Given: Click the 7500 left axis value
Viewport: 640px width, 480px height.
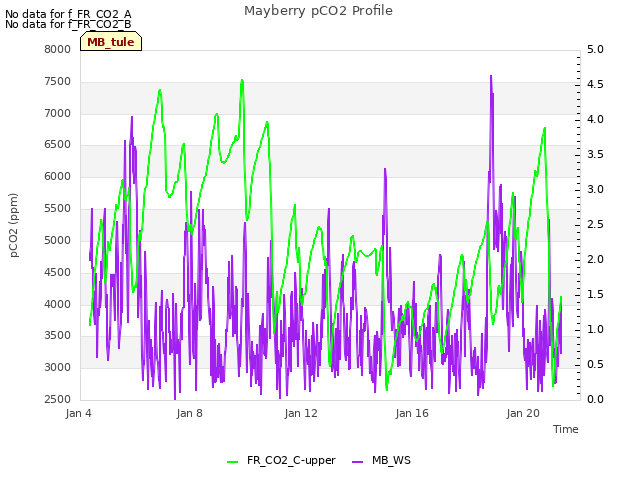Looking at the screenshot, I should tap(58, 81).
